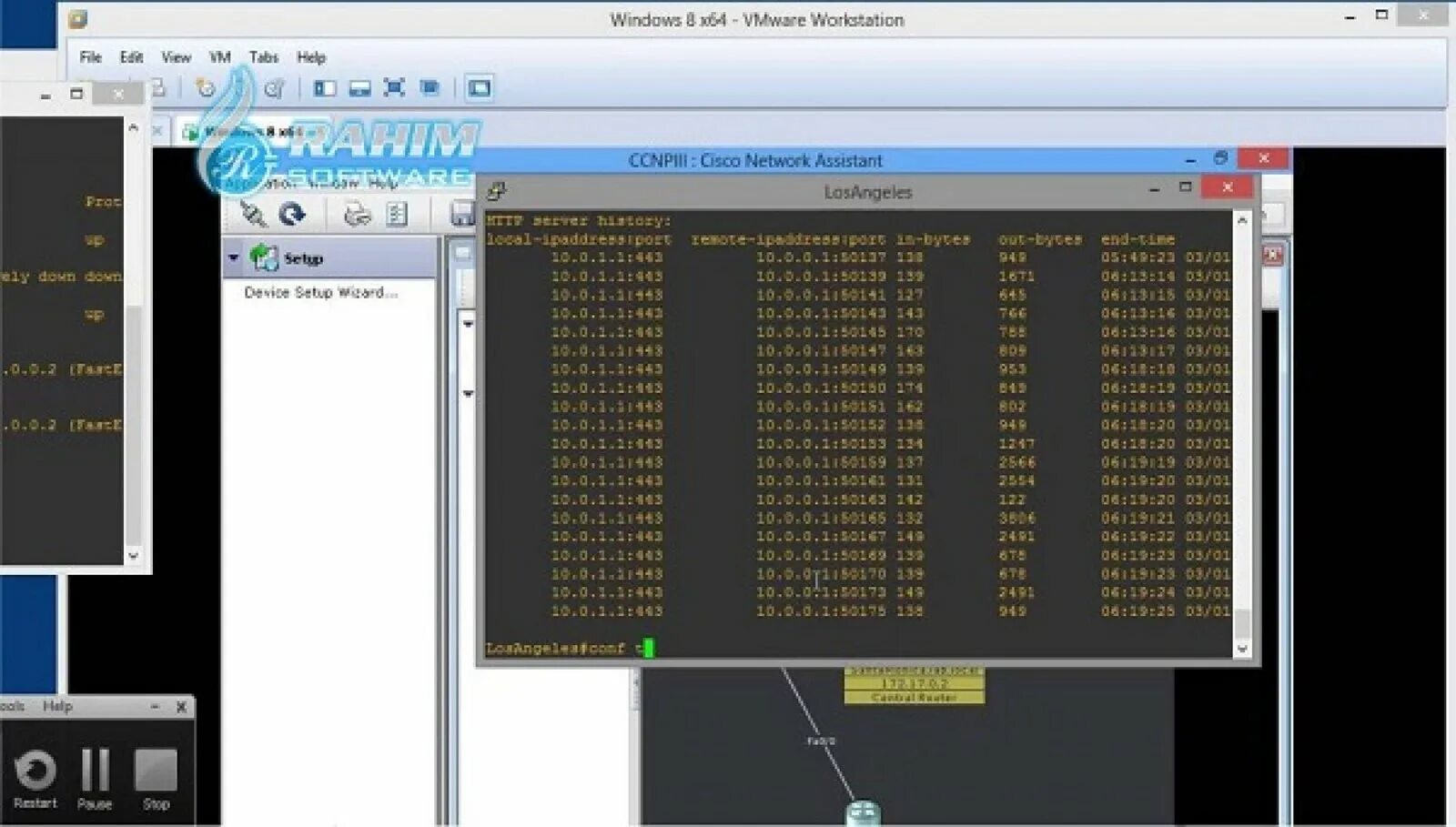Click the out-bytes value 1671

pos(1016,277)
